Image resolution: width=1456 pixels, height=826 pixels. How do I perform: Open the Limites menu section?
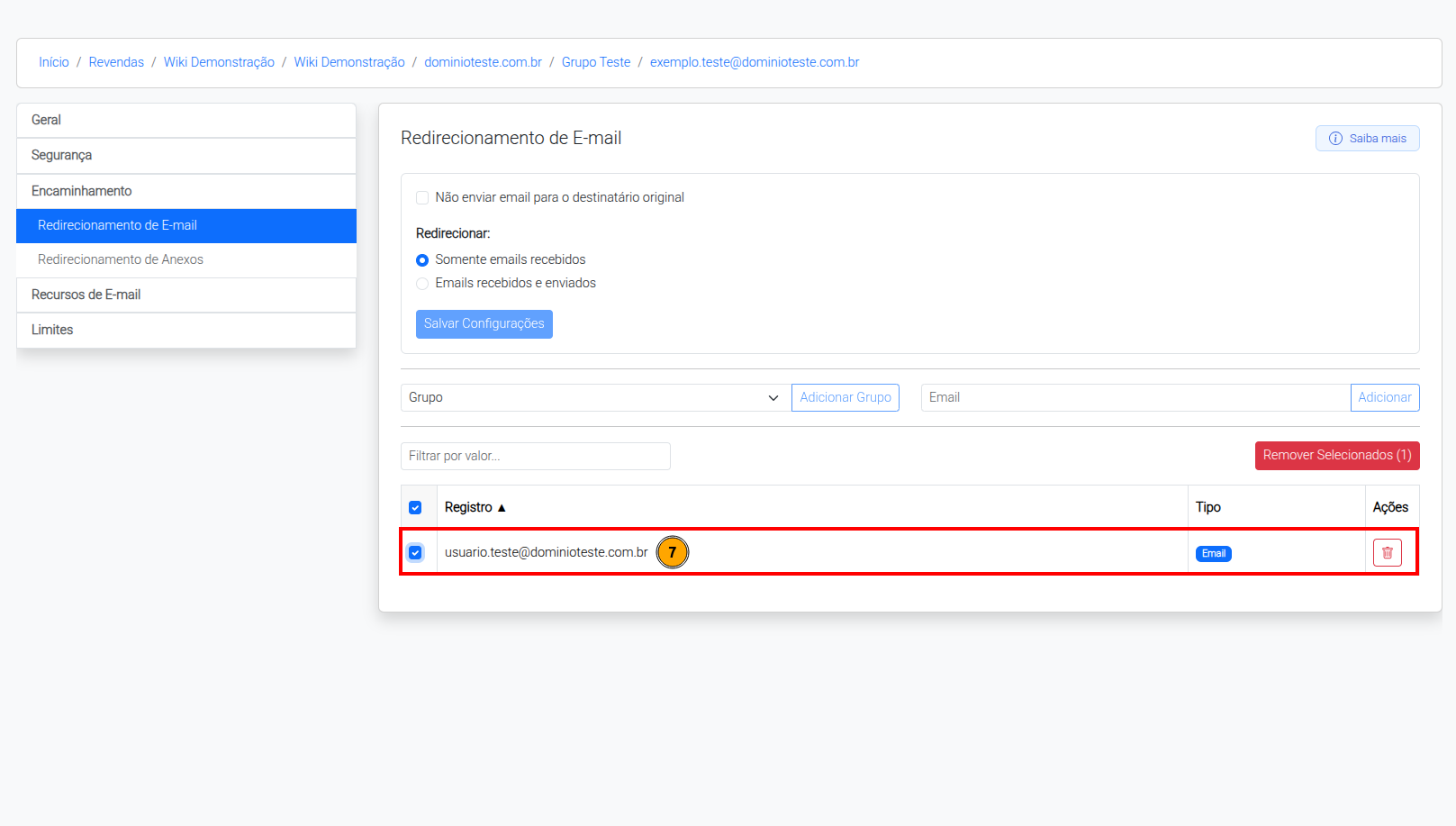(186, 330)
